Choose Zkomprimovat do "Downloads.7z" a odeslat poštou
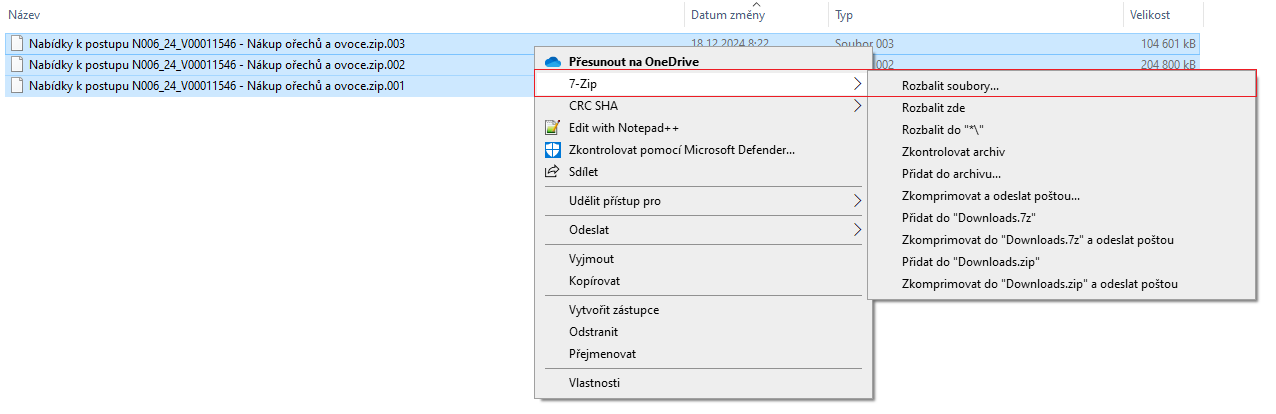Screen dimensions: 1276x414 point(1061,240)
